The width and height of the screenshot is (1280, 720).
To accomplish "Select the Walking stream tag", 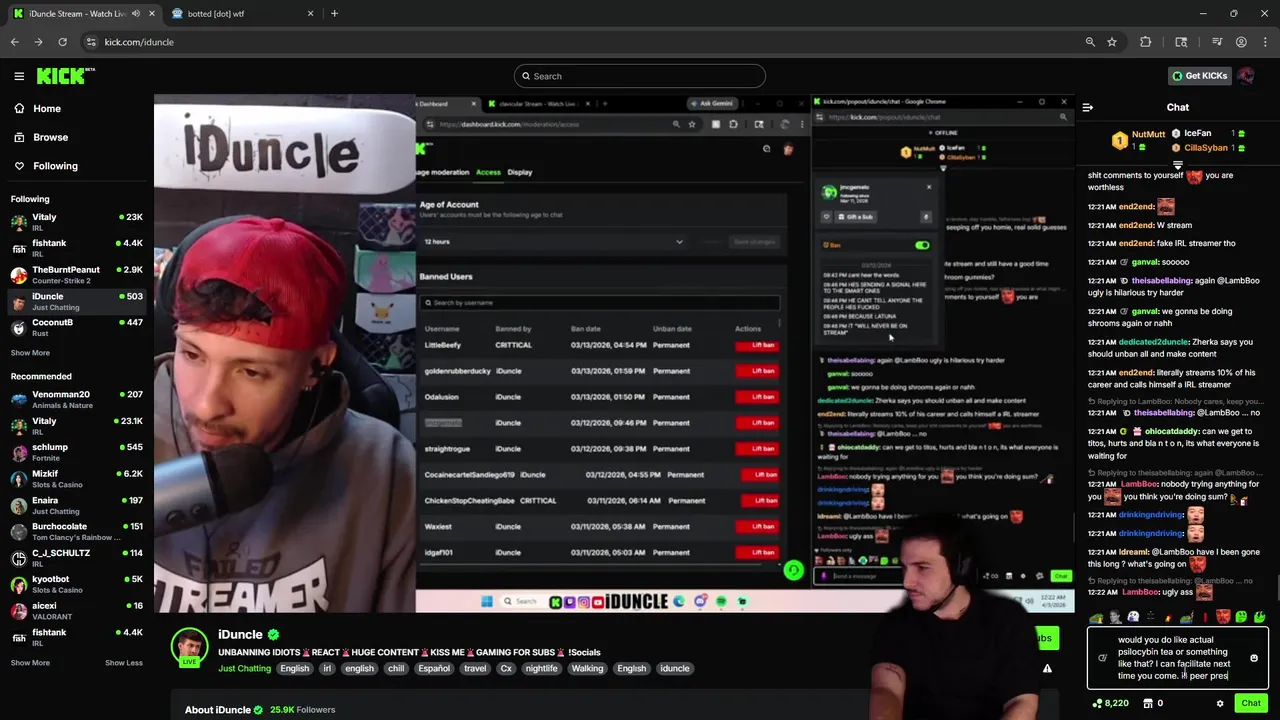I will coord(587,668).
